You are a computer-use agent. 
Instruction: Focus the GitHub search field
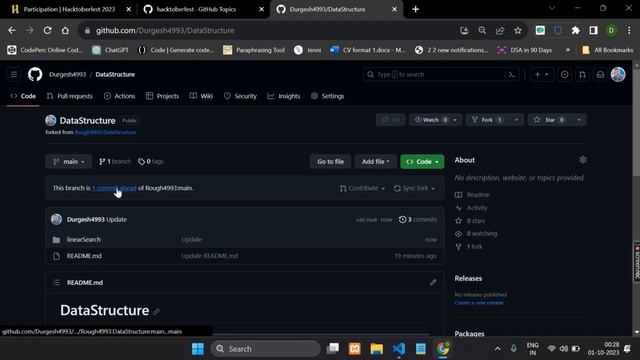[441, 75]
